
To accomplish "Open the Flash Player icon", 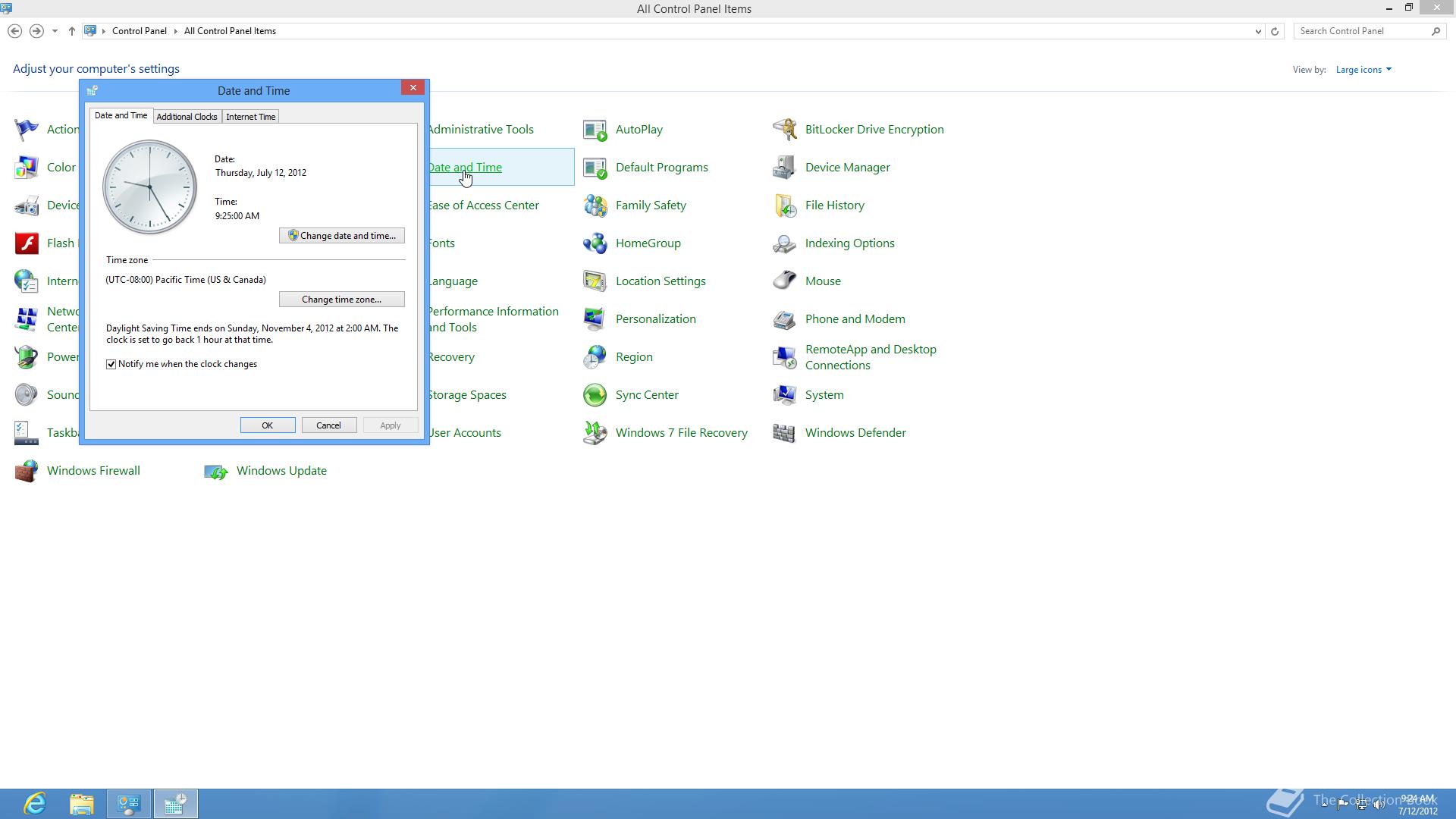I will (x=27, y=243).
